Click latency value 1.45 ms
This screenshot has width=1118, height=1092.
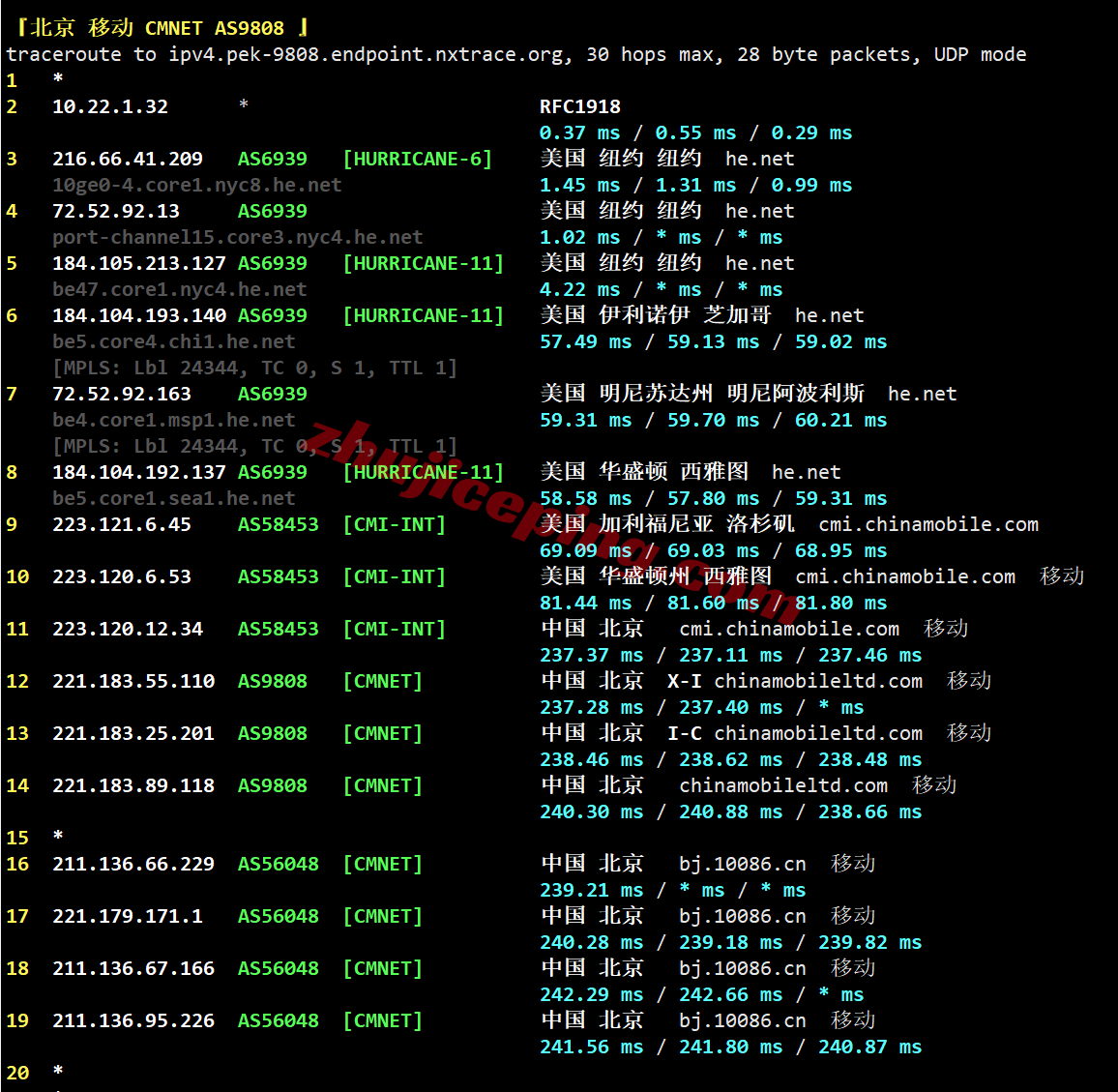[579, 186]
